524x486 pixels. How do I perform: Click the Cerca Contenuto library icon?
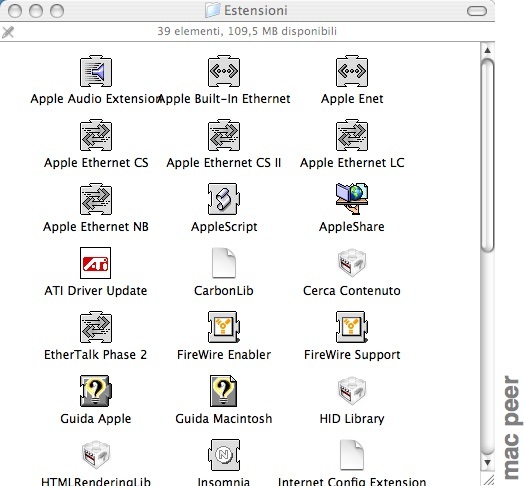tap(352, 263)
